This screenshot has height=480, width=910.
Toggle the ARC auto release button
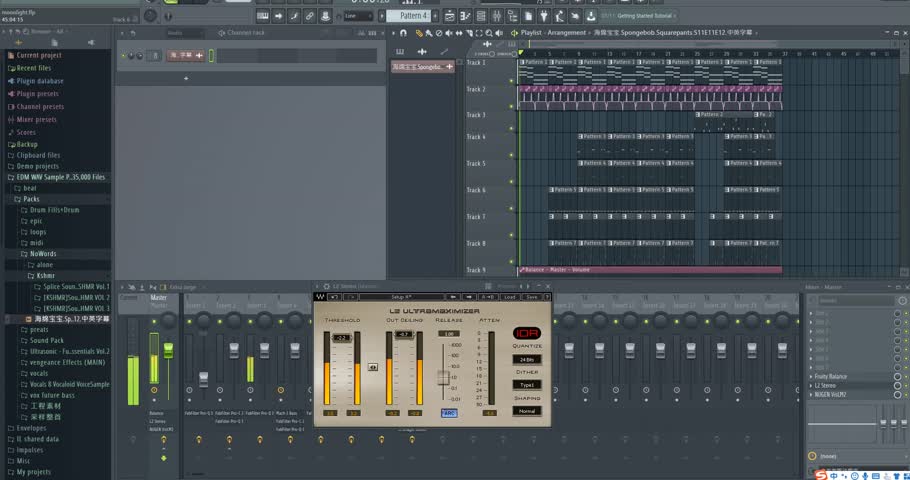[449, 411]
